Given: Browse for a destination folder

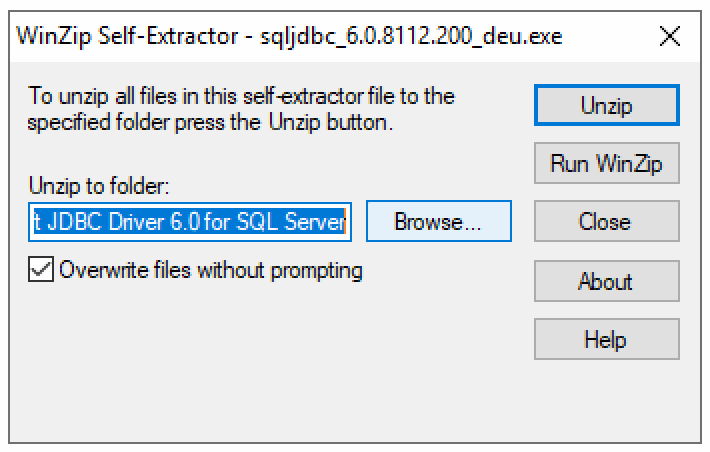Looking at the screenshot, I should [438, 222].
